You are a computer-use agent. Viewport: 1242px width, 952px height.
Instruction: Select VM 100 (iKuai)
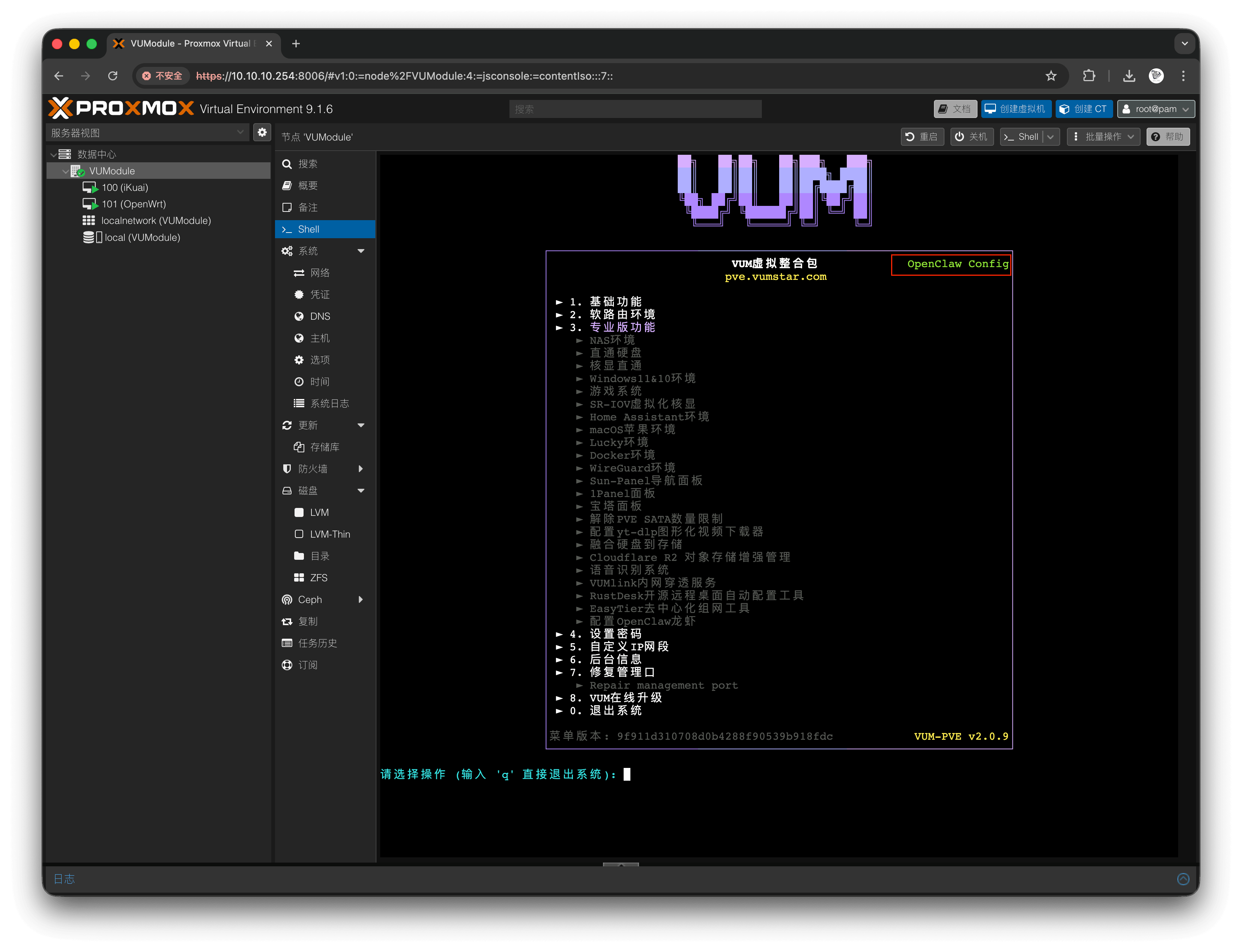125,187
